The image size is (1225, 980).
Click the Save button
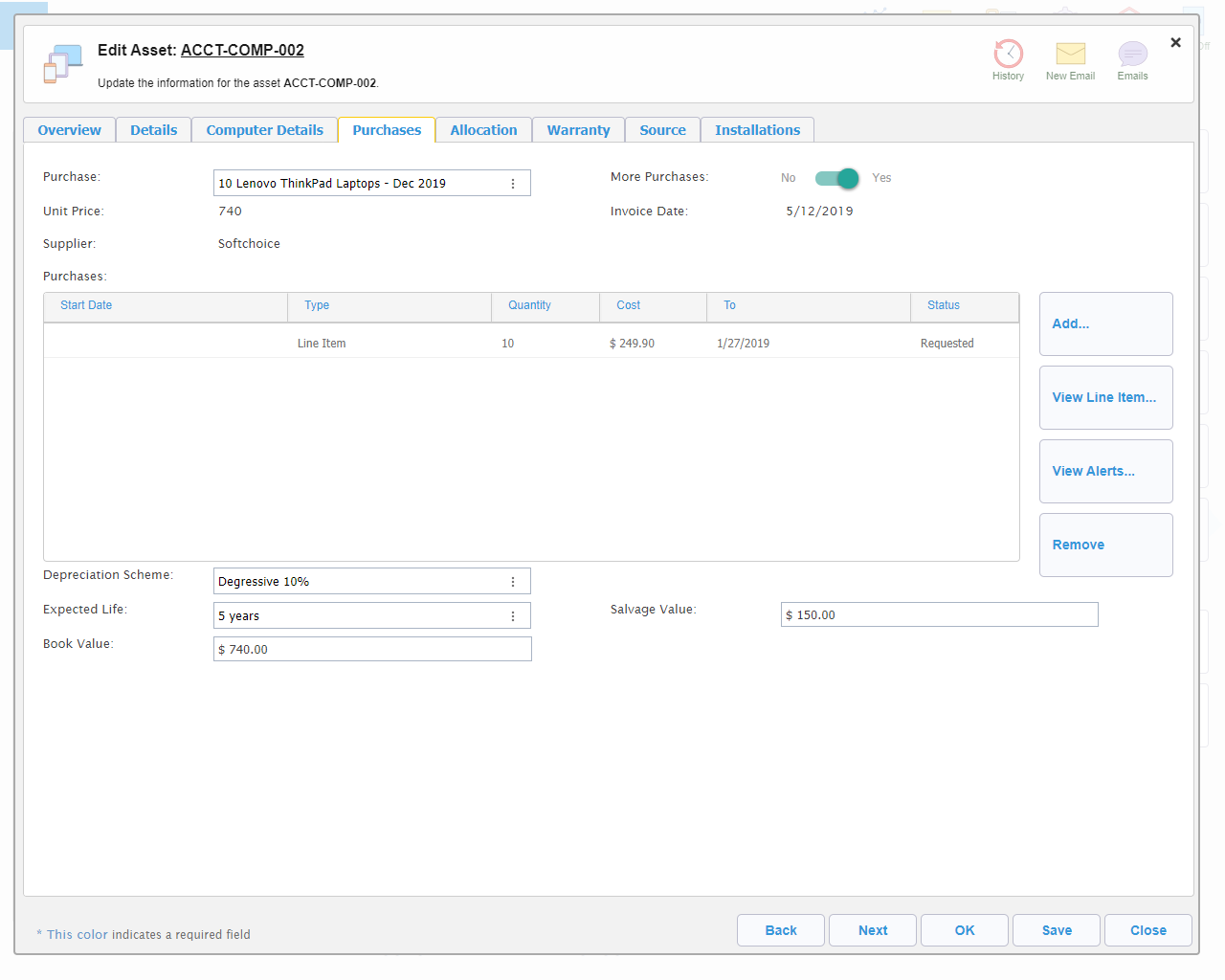(x=1057, y=930)
